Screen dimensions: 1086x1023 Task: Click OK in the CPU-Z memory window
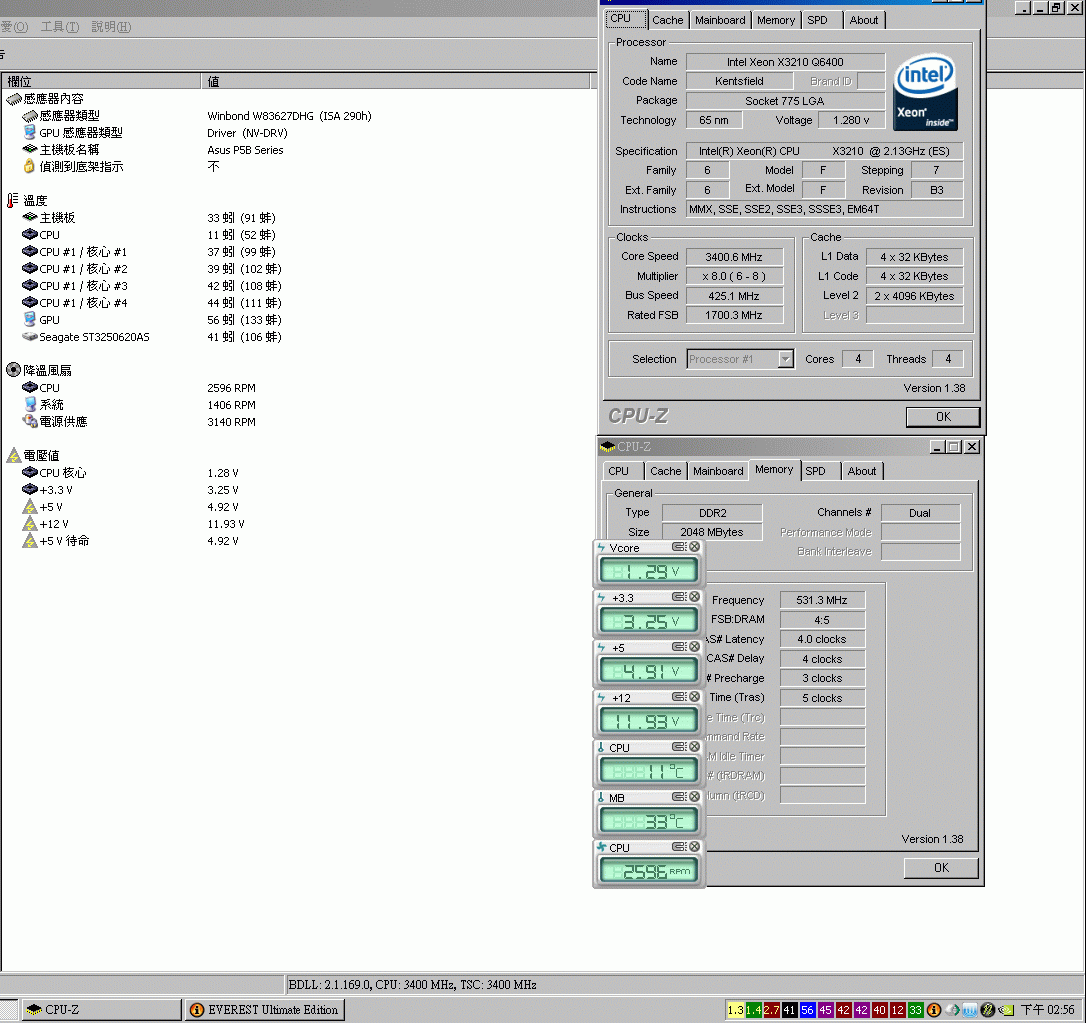point(941,868)
